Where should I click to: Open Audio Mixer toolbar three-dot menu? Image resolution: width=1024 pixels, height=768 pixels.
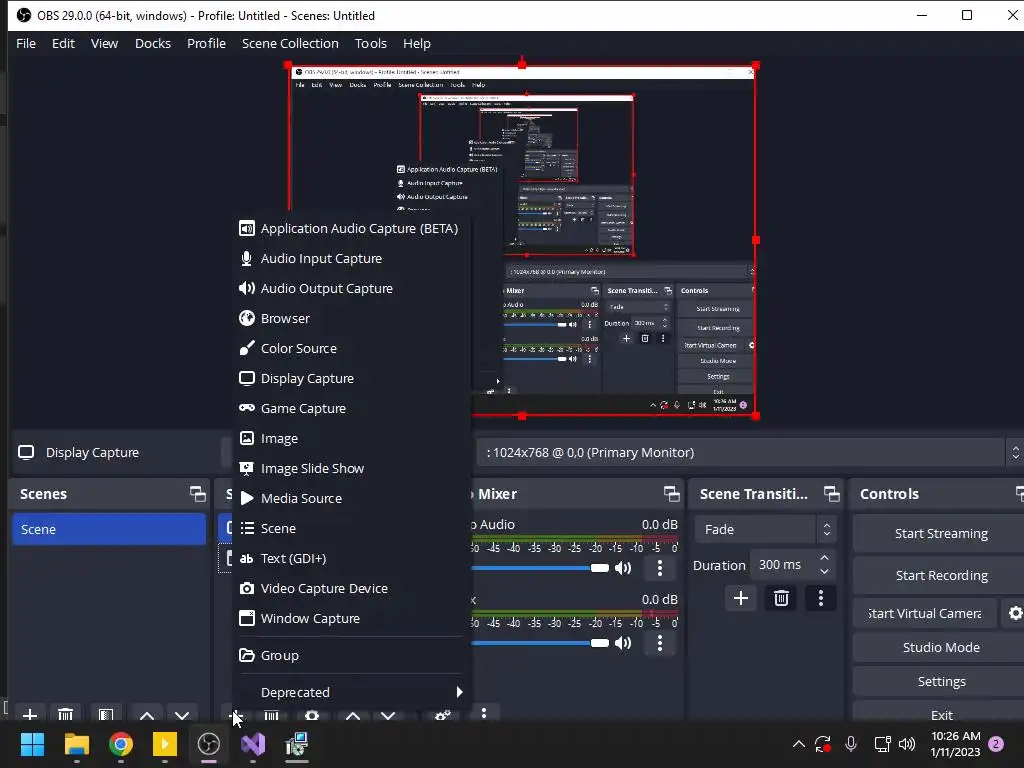483,713
